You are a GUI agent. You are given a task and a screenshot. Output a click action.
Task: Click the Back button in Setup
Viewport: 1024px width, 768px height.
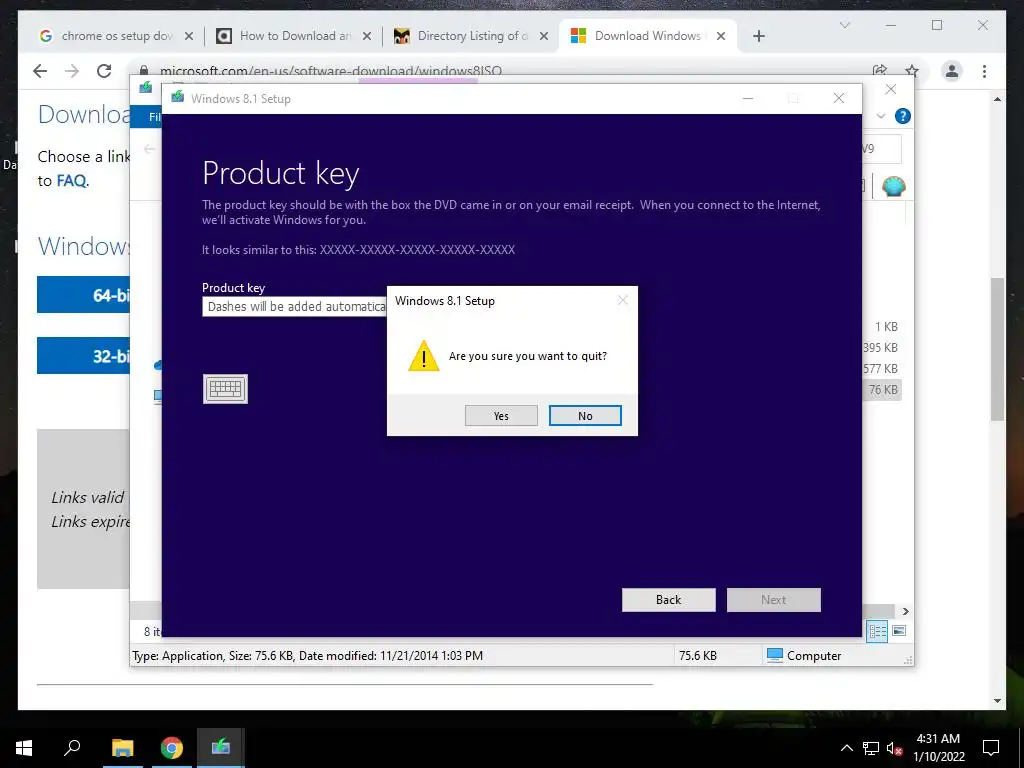(x=668, y=600)
